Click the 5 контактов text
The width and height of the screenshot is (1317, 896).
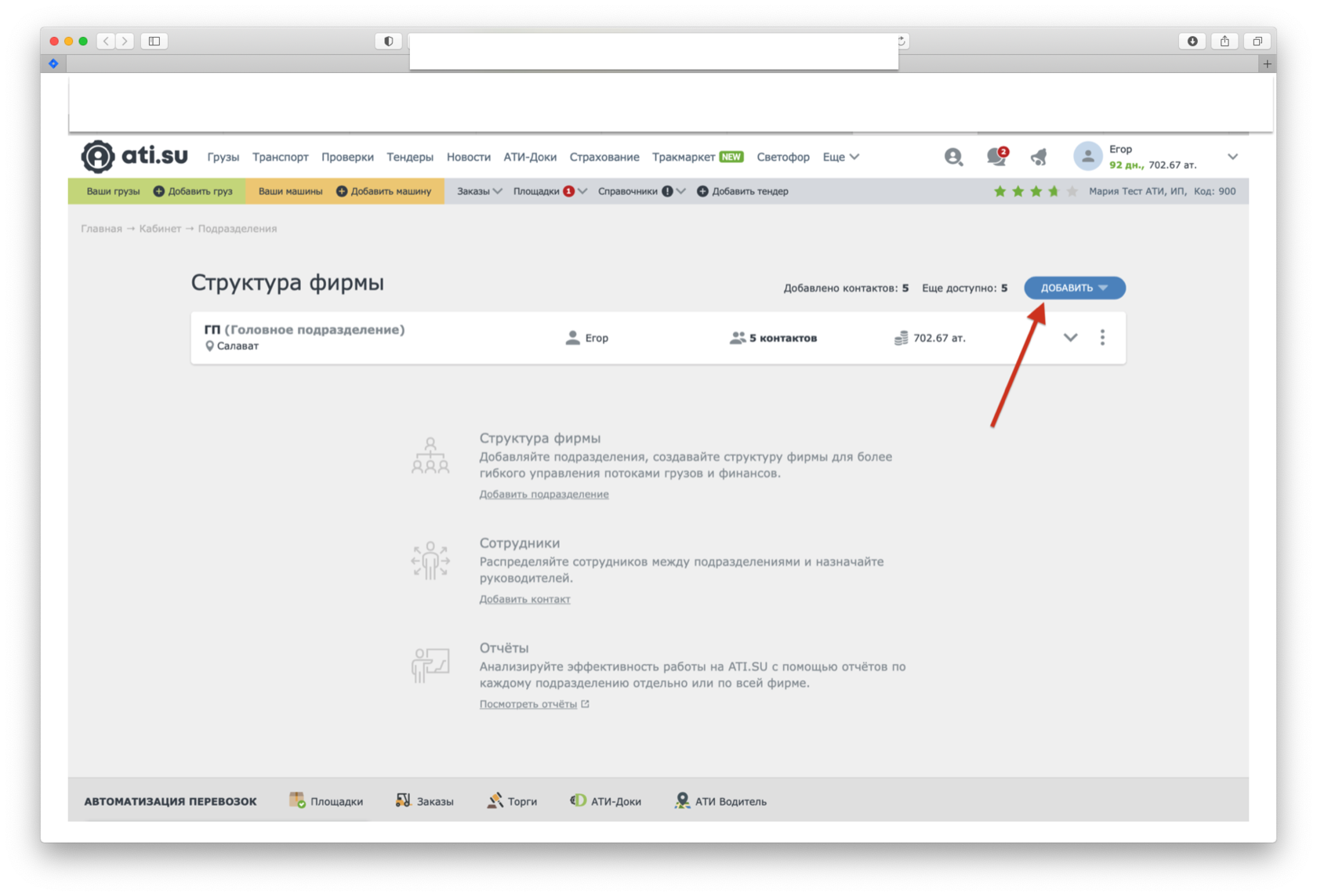pos(783,338)
